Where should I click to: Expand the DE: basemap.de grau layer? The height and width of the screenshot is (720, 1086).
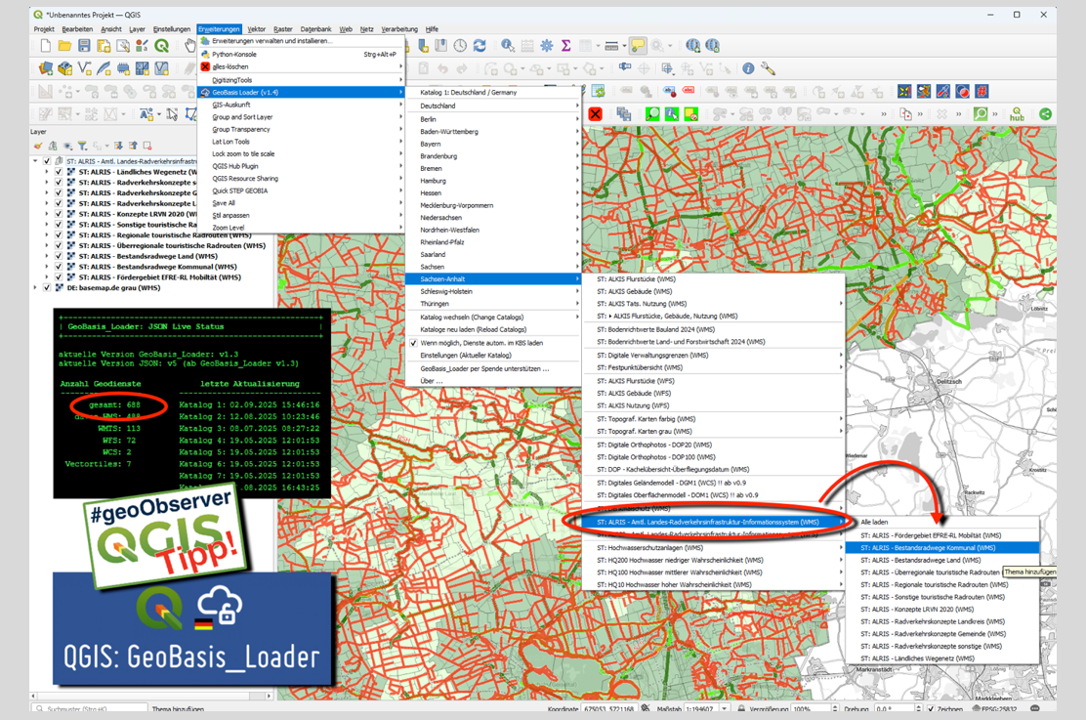coord(36,288)
